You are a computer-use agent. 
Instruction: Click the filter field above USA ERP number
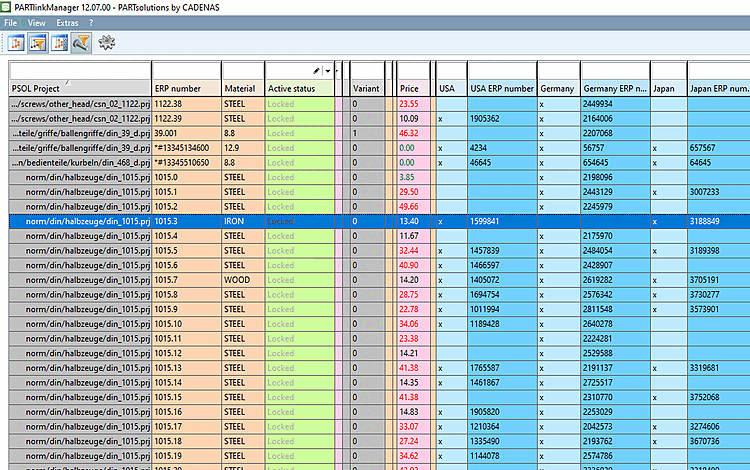501,71
